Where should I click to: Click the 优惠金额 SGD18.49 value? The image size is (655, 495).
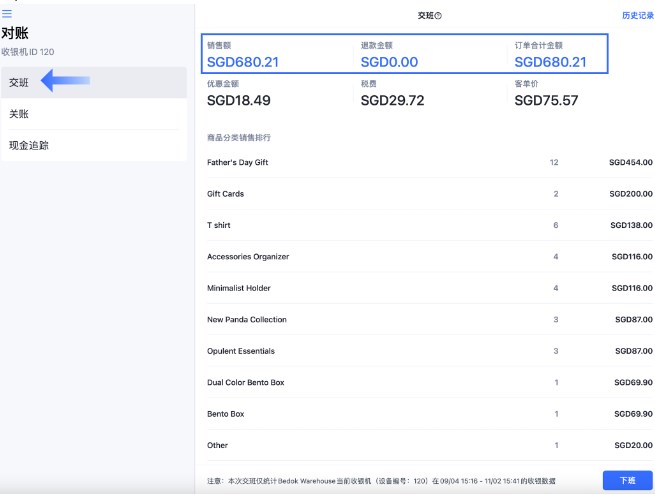tap(238, 101)
